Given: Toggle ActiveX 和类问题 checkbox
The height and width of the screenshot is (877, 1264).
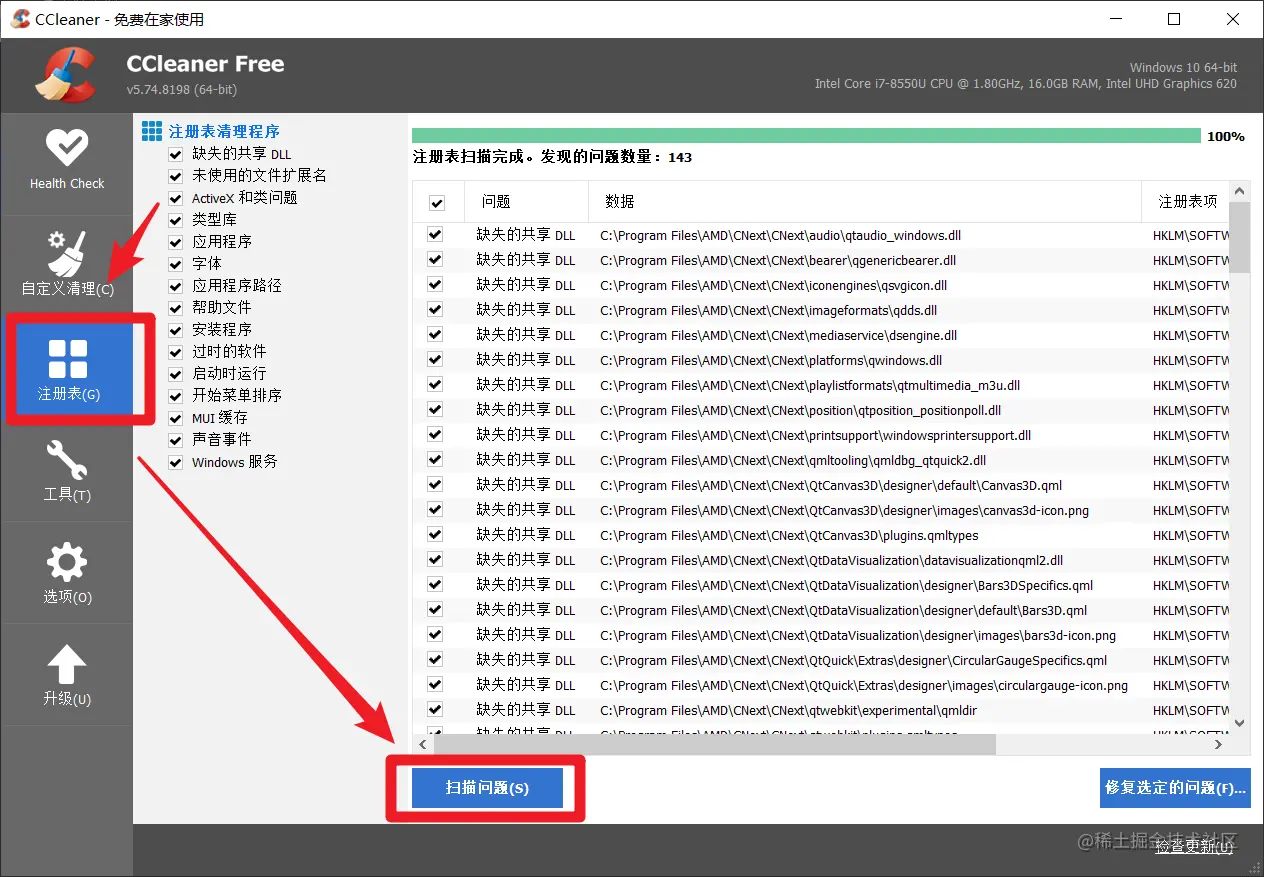Looking at the screenshot, I should (x=176, y=198).
